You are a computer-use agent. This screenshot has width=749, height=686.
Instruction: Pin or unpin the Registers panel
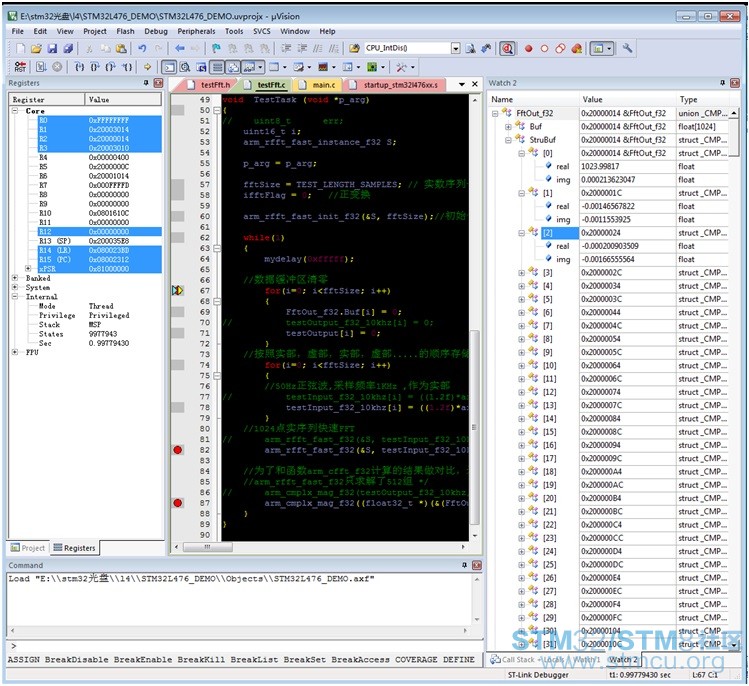point(146,83)
